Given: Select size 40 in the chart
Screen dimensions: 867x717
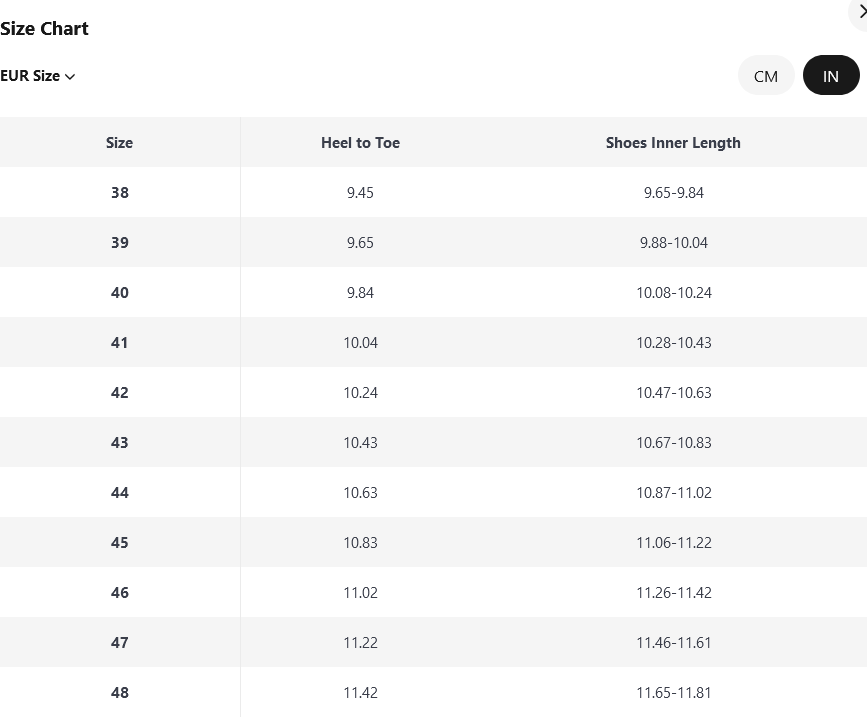Looking at the screenshot, I should click(120, 293).
